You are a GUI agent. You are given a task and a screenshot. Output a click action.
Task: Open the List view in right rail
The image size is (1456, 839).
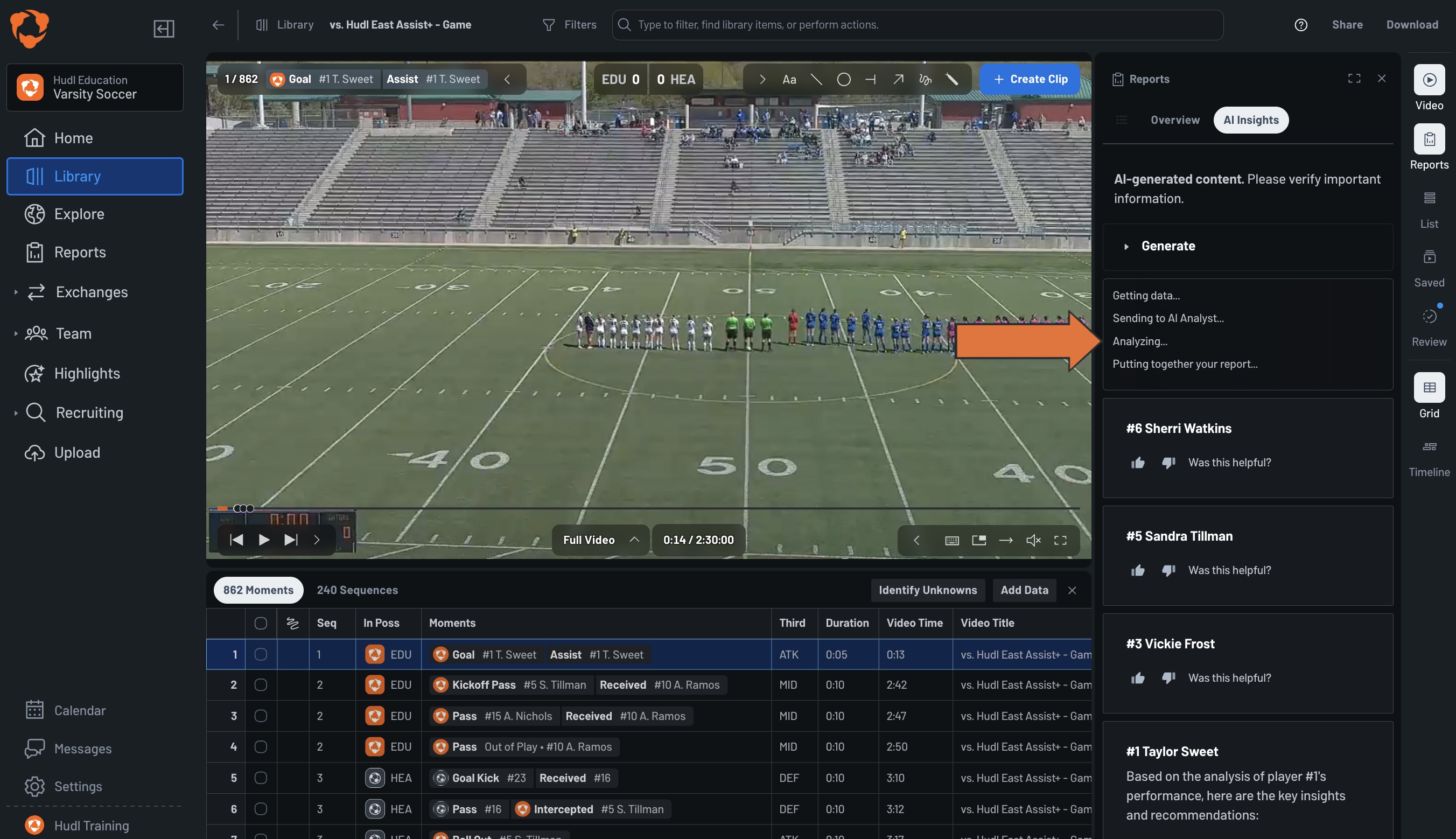point(1429,210)
